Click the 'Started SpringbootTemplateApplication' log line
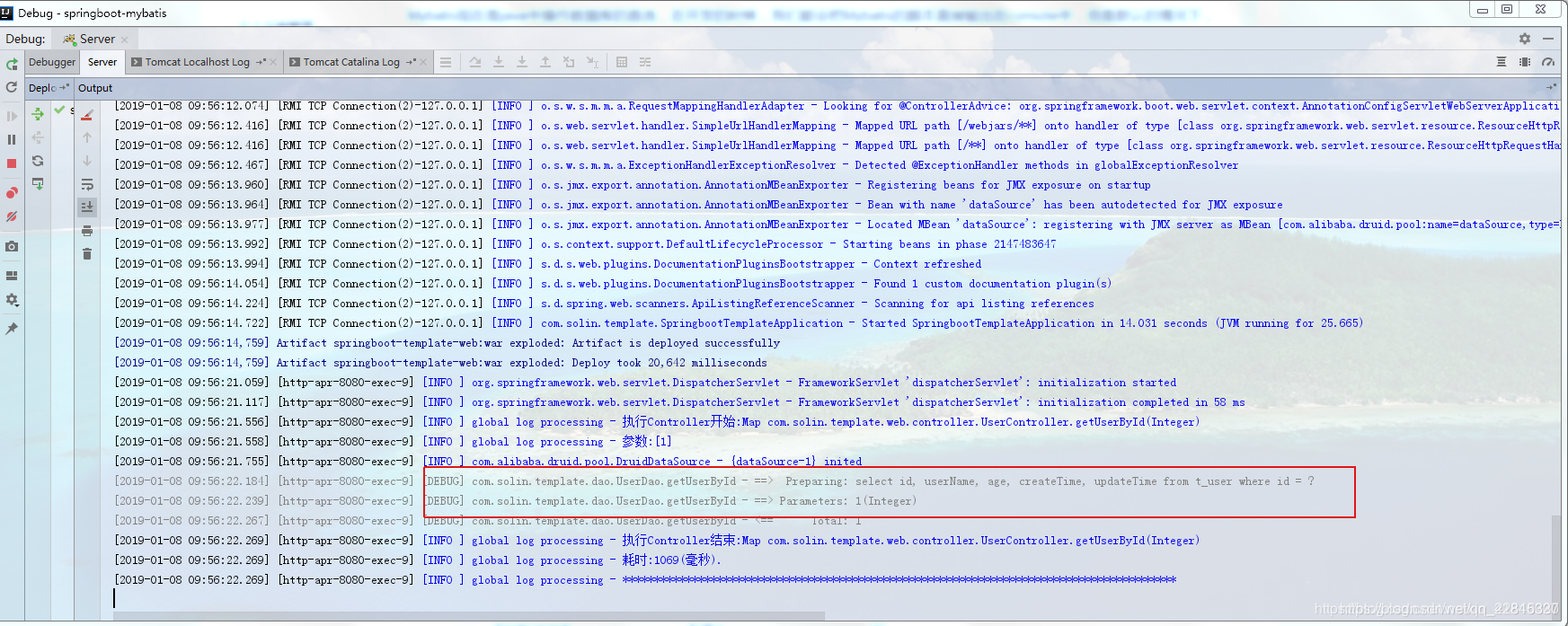1568x626 pixels. (739, 323)
